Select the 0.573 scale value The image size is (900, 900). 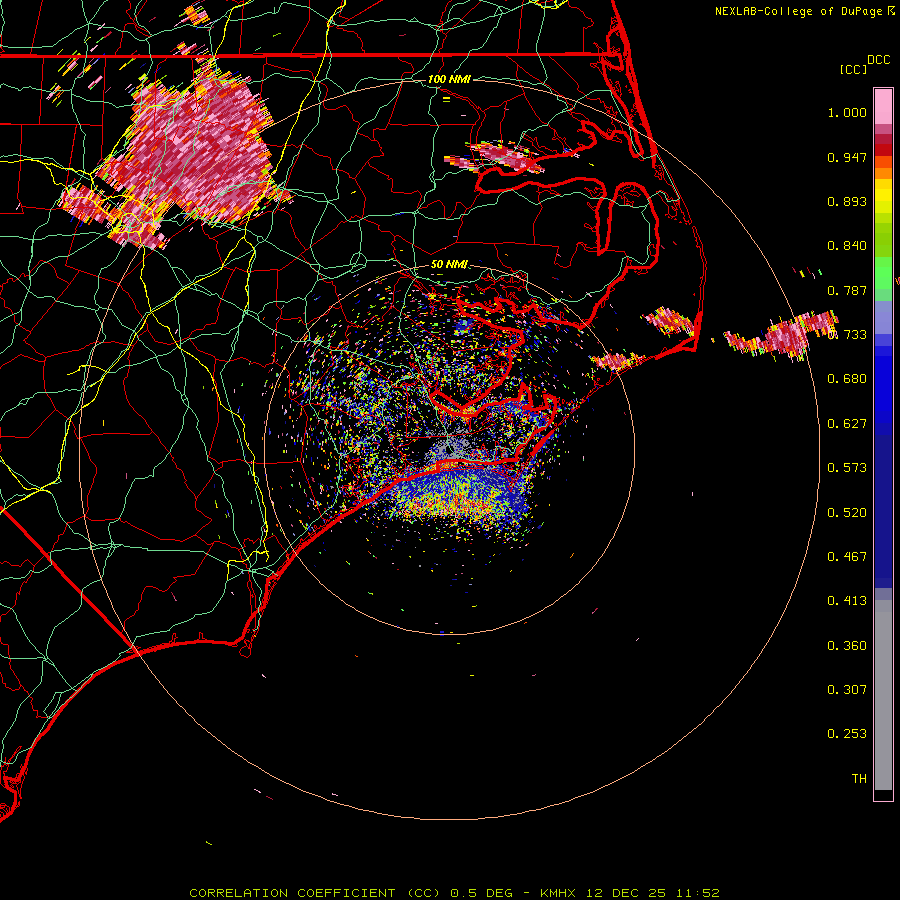pyautogui.click(x=847, y=468)
